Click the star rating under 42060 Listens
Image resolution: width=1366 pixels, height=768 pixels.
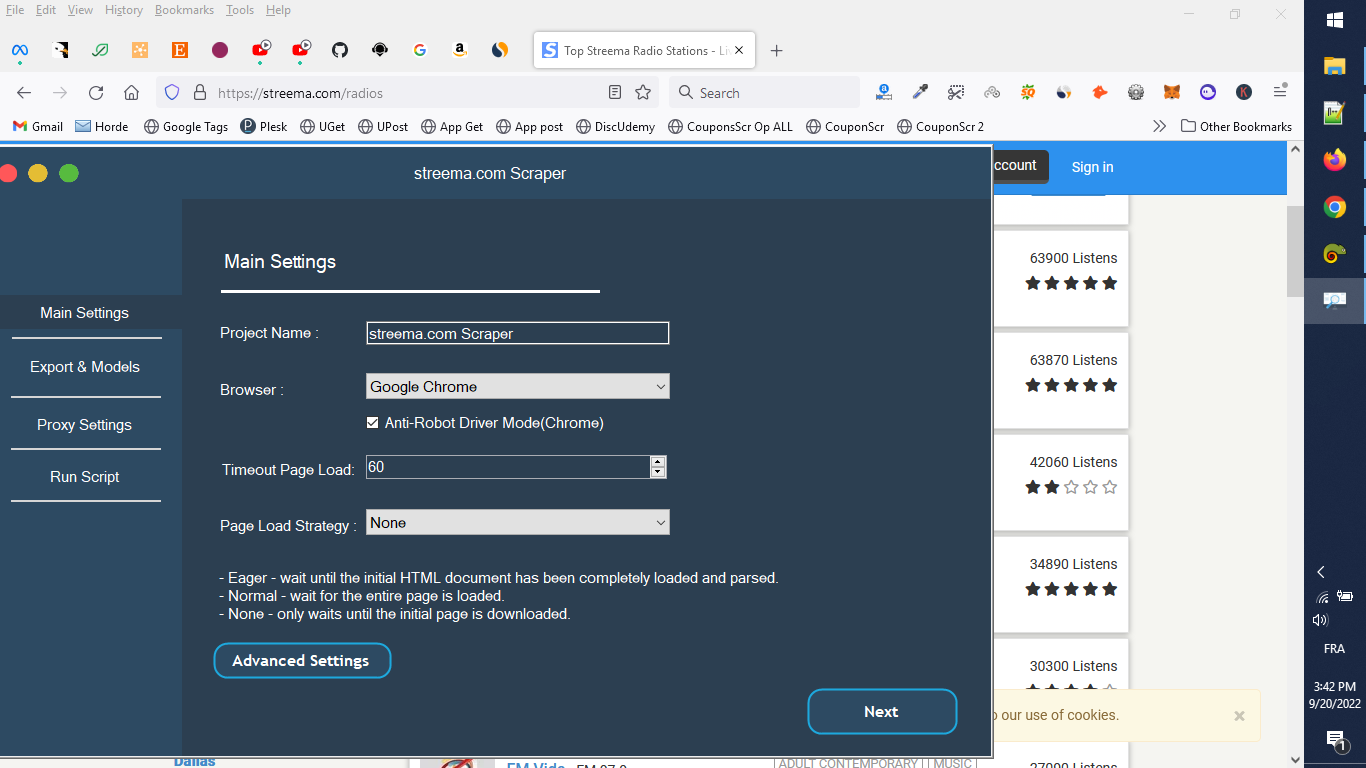[x=1071, y=487]
